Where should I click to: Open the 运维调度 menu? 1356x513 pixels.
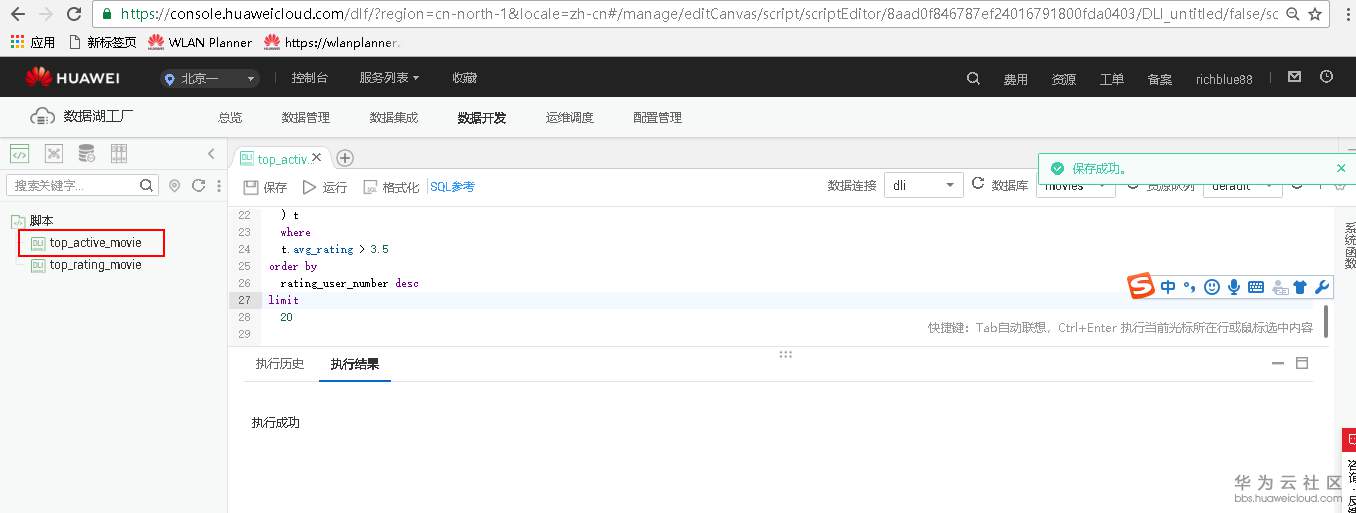(x=570, y=117)
